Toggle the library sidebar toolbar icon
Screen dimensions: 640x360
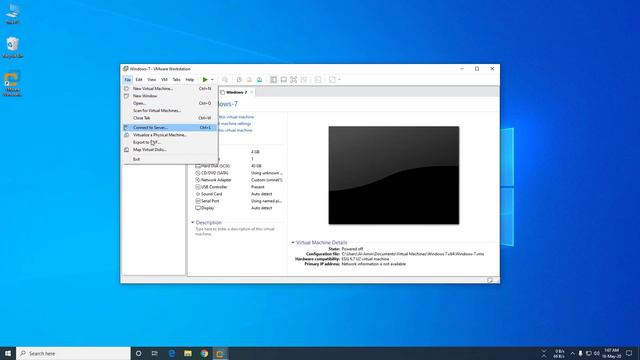pos(273,80)
